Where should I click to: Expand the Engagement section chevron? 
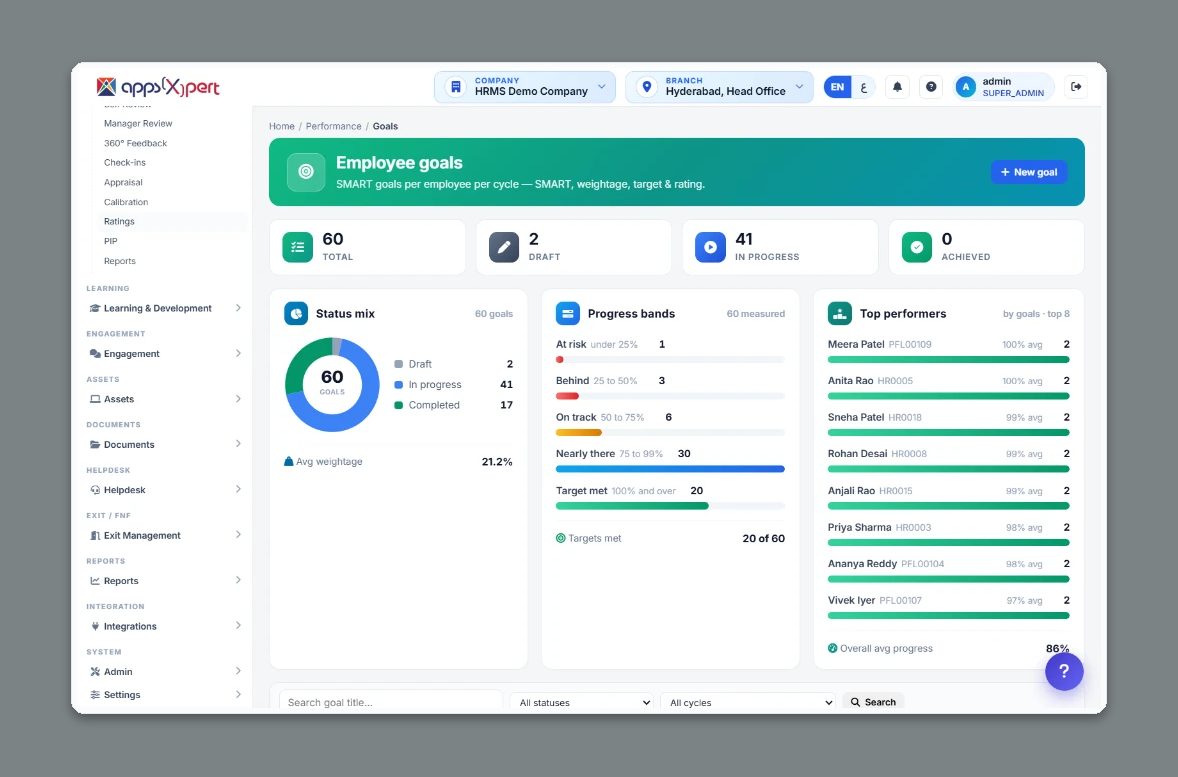click(x=238, y=353)
